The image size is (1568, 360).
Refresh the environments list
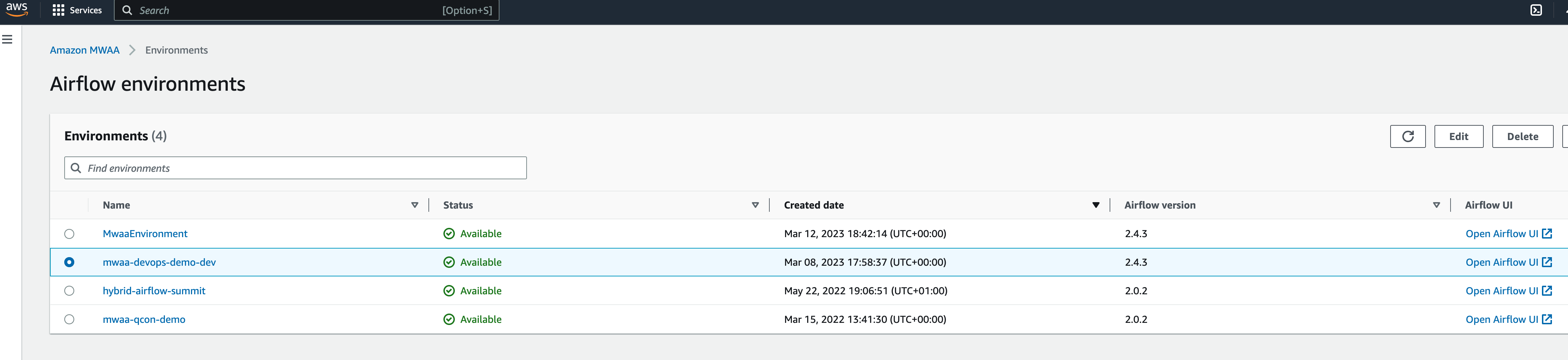[x=1407, y=136]
